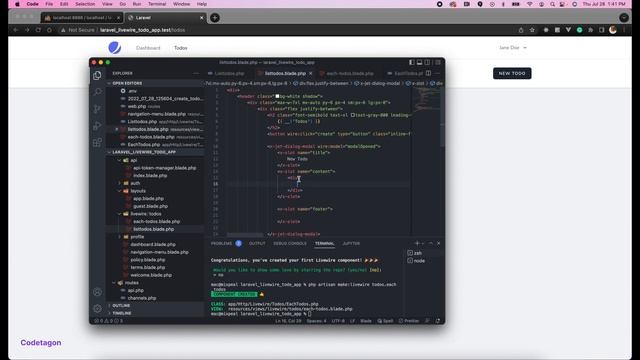The width and height of the screenshot is (640, 360).
Task: Click the Blade language mode in status bar
Action: pyautogui.click(x=366, y=321)
